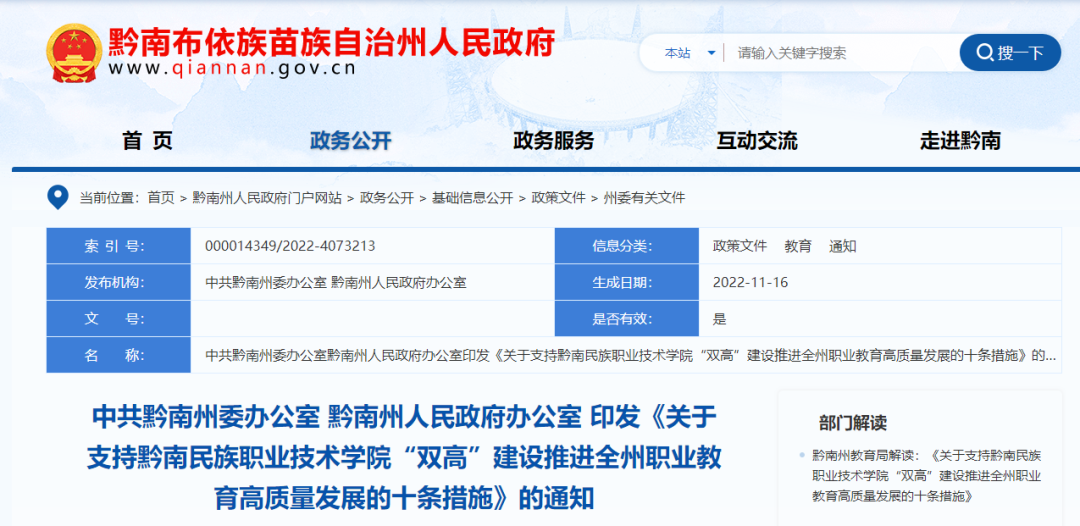Click the 发布机构 label cell
This screenshot has width=1080, height=526.
point(118,282)
